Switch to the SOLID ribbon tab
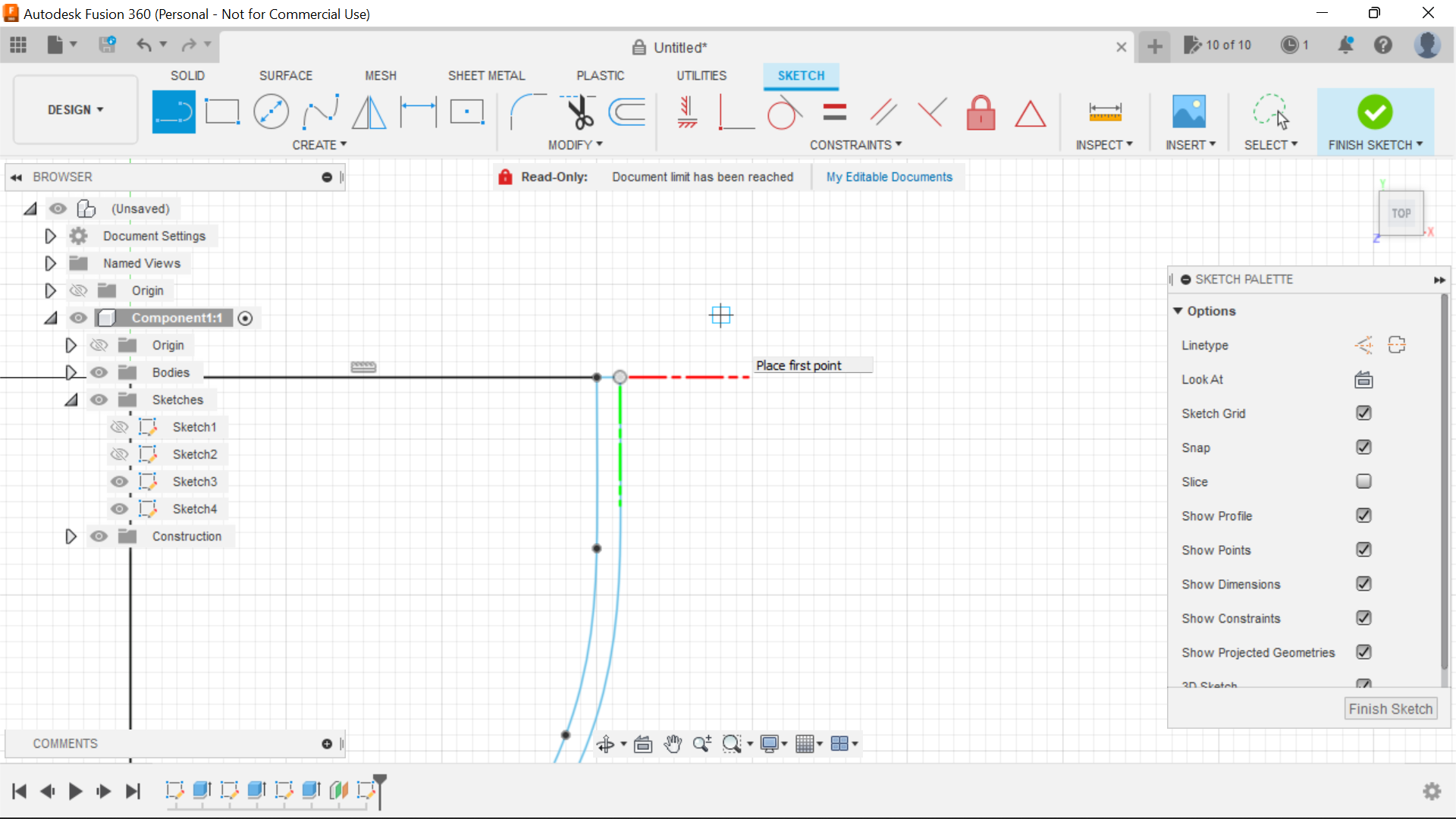This screenshot has height=819, width=1456. [187, 75]
